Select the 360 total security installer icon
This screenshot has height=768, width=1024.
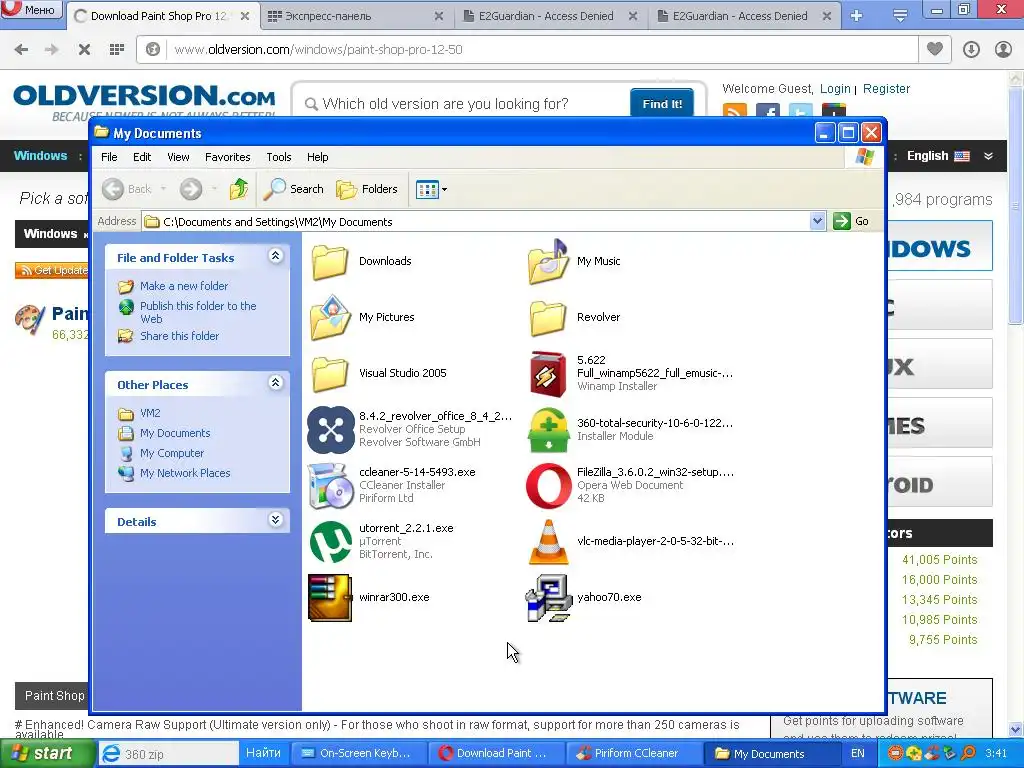548,430
